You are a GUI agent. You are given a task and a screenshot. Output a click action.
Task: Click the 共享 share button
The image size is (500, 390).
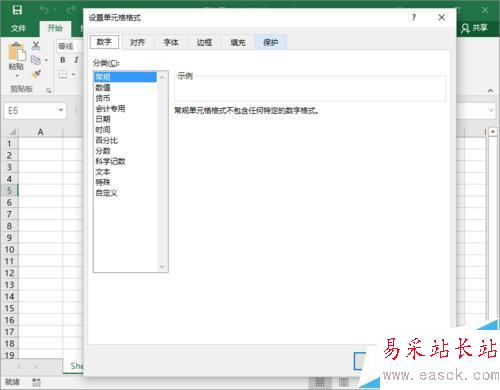point(474,28)
